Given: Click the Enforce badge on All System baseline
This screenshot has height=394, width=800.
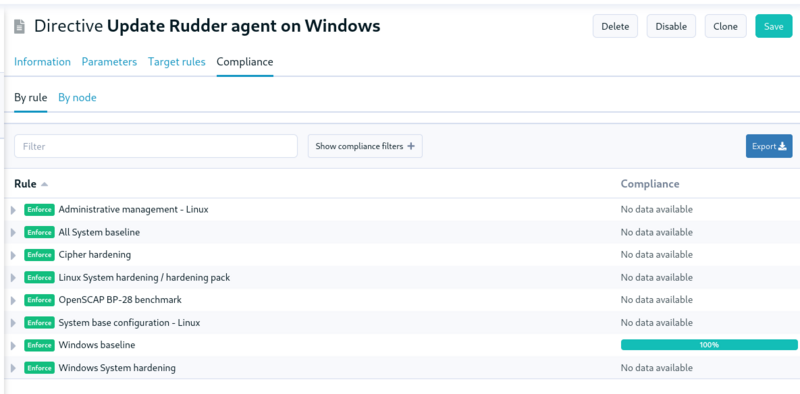Looking at the screenshot, I should (x=39, y=232).
